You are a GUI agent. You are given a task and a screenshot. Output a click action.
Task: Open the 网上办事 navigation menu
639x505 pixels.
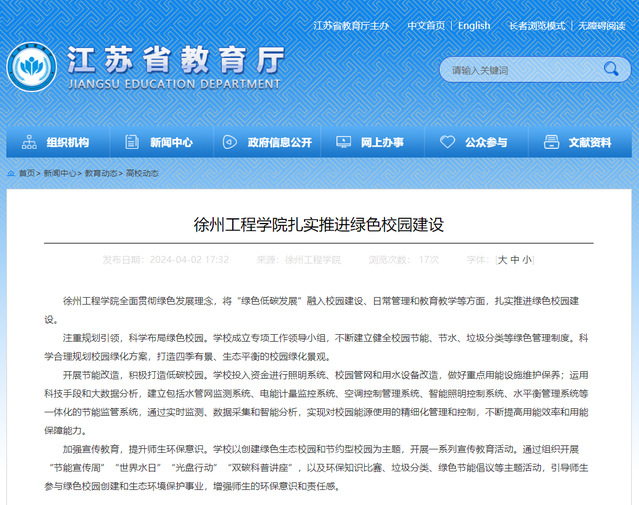[382, 142]
